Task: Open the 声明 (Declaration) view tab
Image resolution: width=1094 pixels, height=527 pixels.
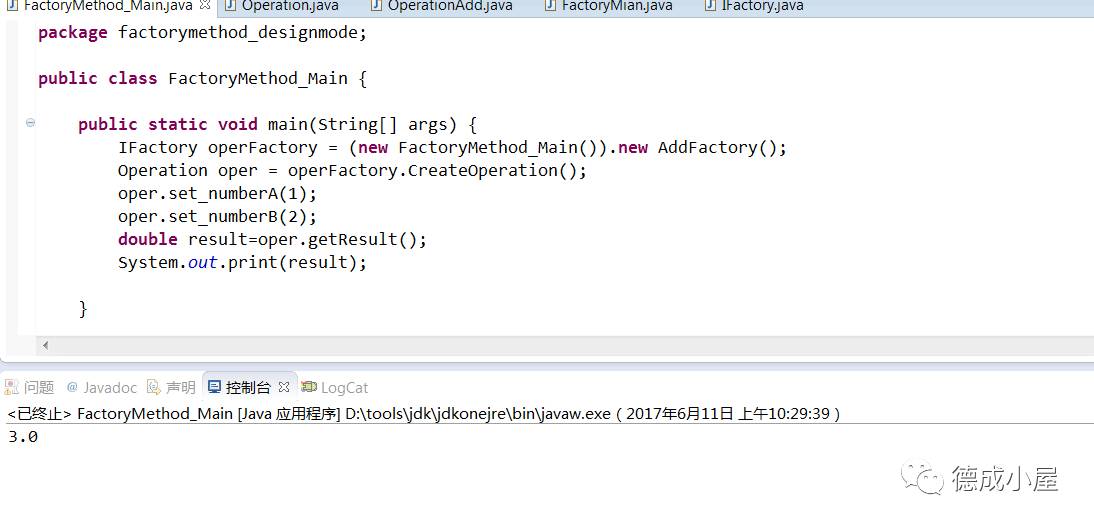Action: pos(171,387)
